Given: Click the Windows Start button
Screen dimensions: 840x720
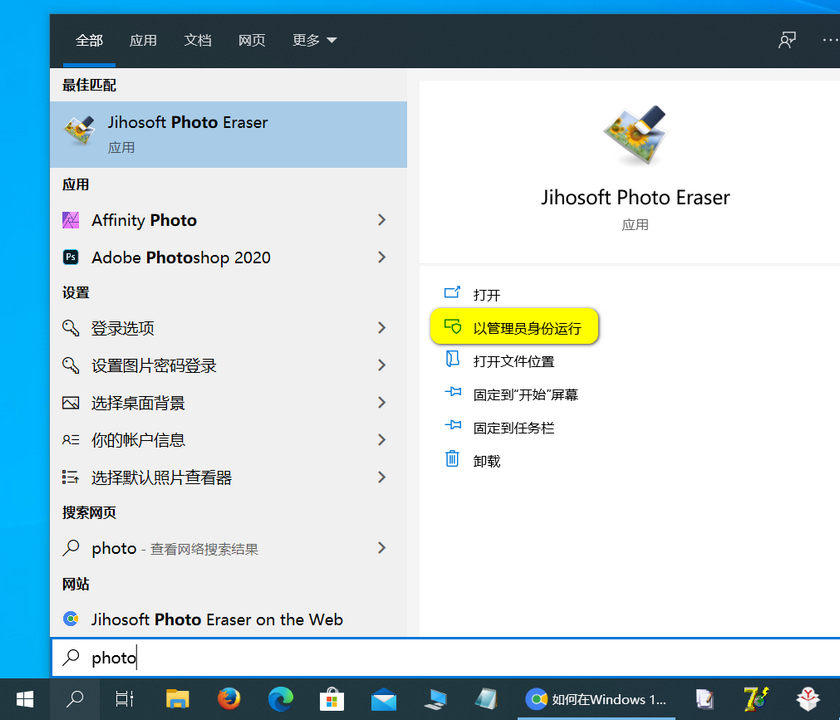Looking at the screenshot, I should tap(25, 699).
